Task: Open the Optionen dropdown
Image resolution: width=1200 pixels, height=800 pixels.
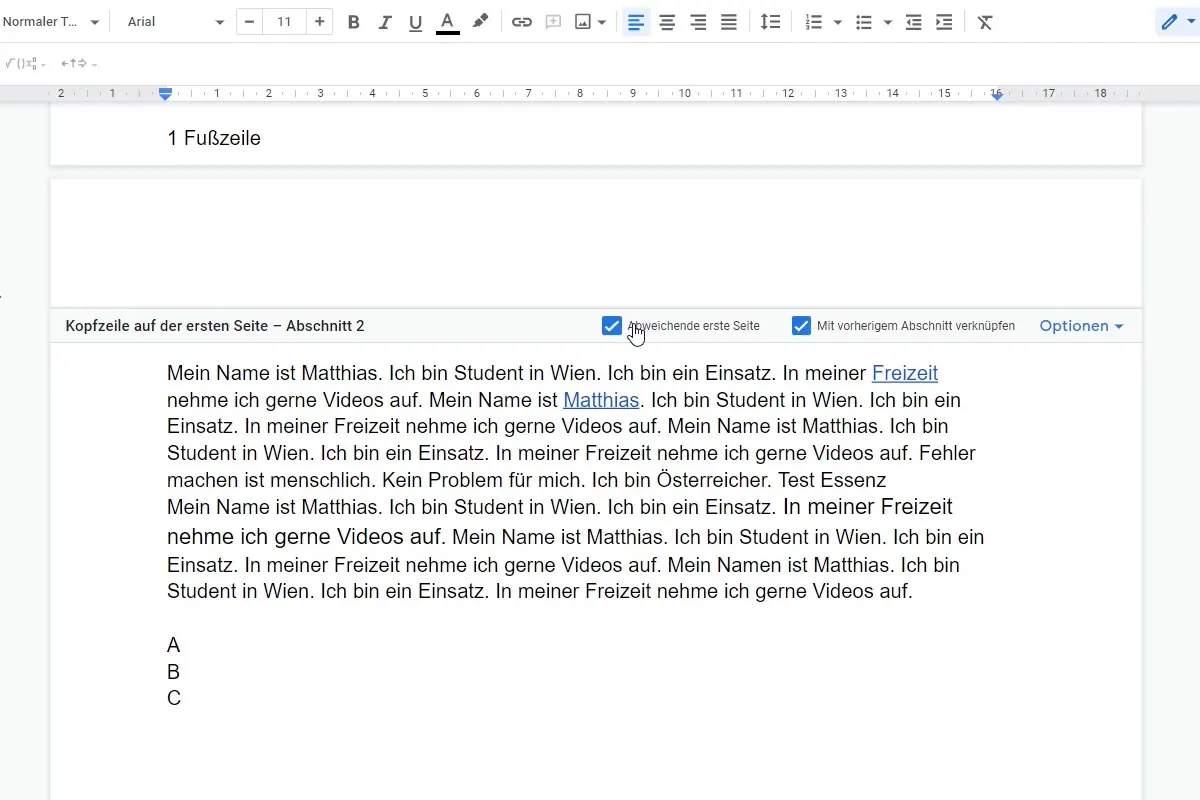Action: (1081, 326)
